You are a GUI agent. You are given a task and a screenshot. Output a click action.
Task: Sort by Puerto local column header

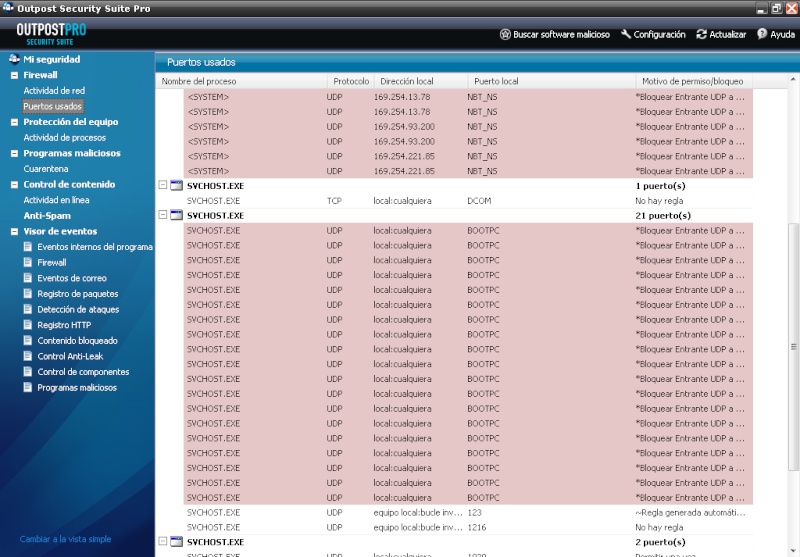[552, 81]
